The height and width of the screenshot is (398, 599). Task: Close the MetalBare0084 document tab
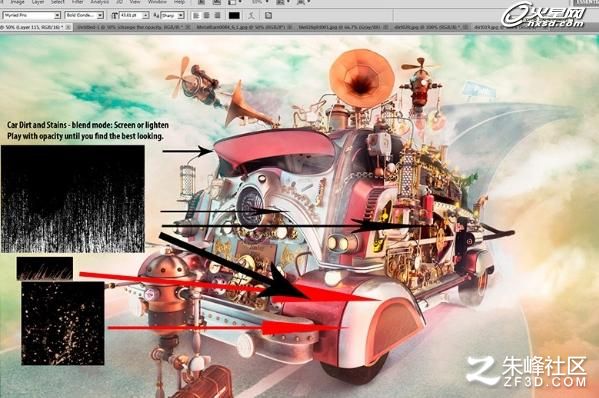(290, 27)
